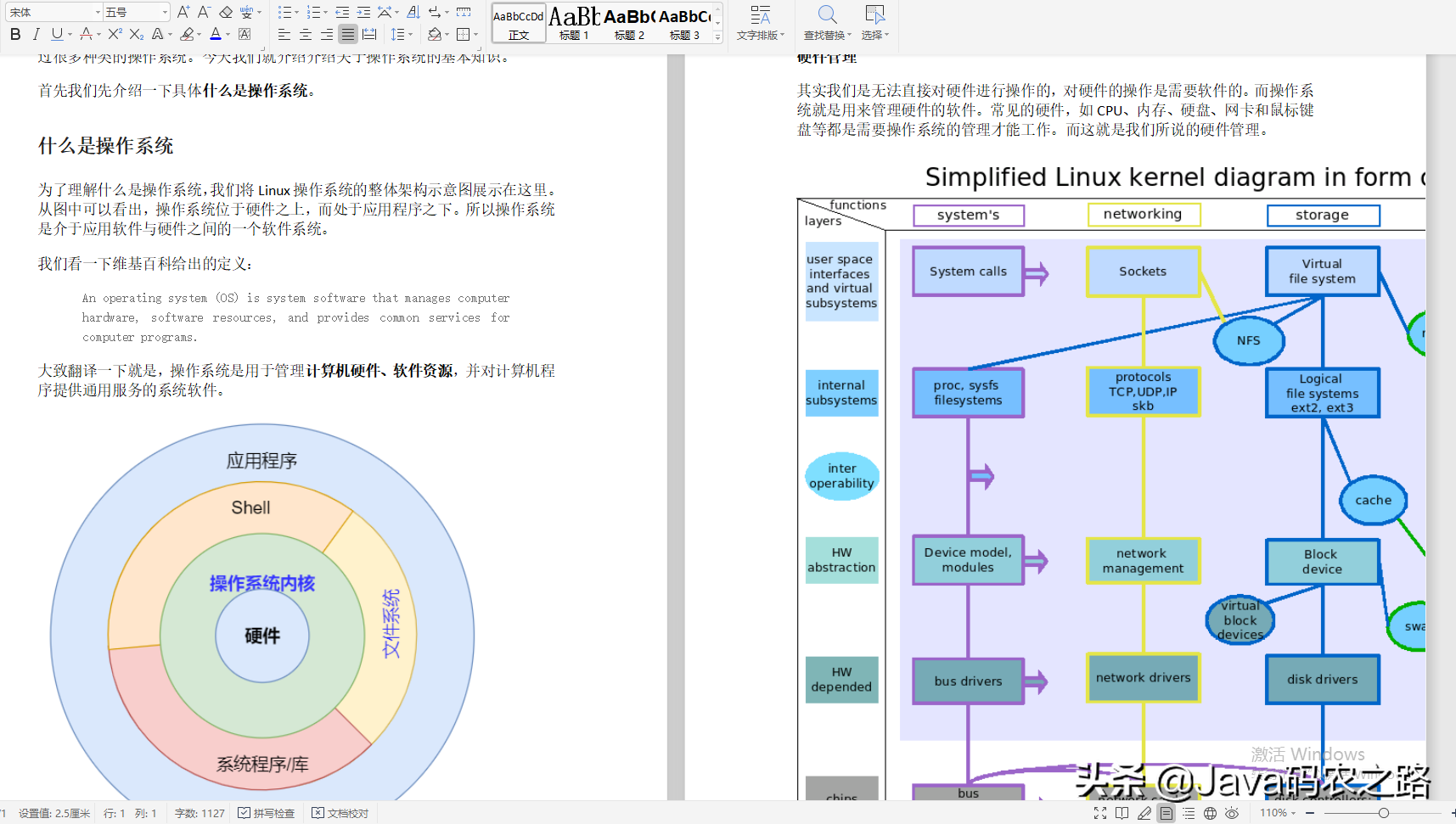Apply the 标题 3 style

pos(684,23)
